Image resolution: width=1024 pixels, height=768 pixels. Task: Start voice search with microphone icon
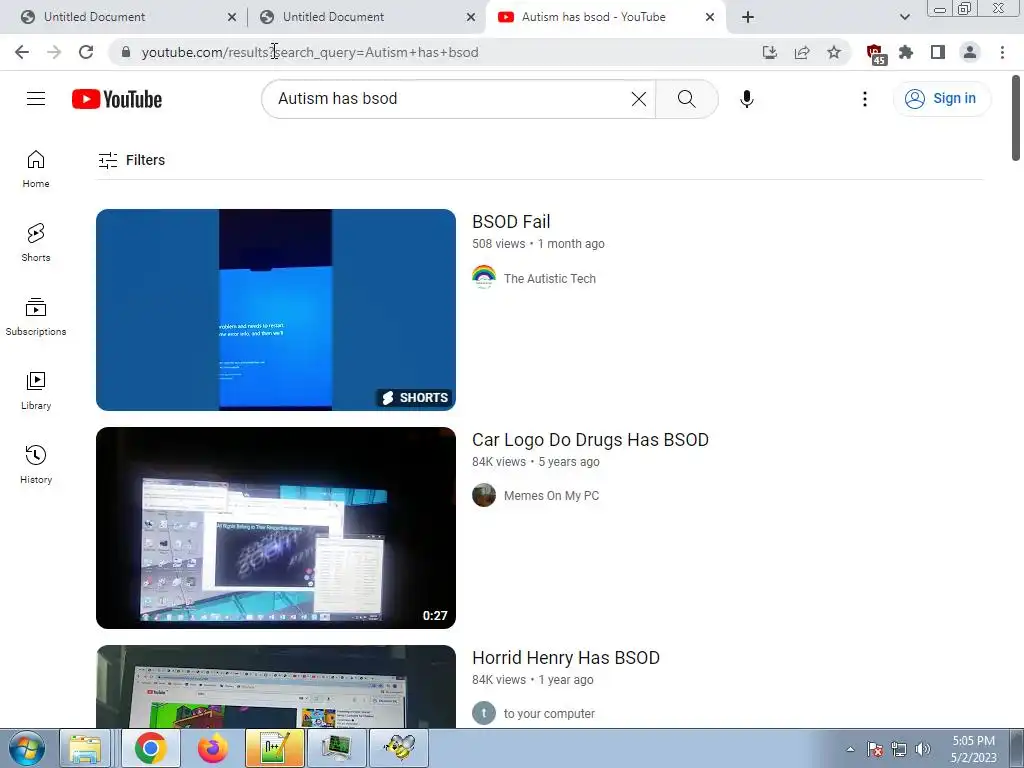click(746, 99)
